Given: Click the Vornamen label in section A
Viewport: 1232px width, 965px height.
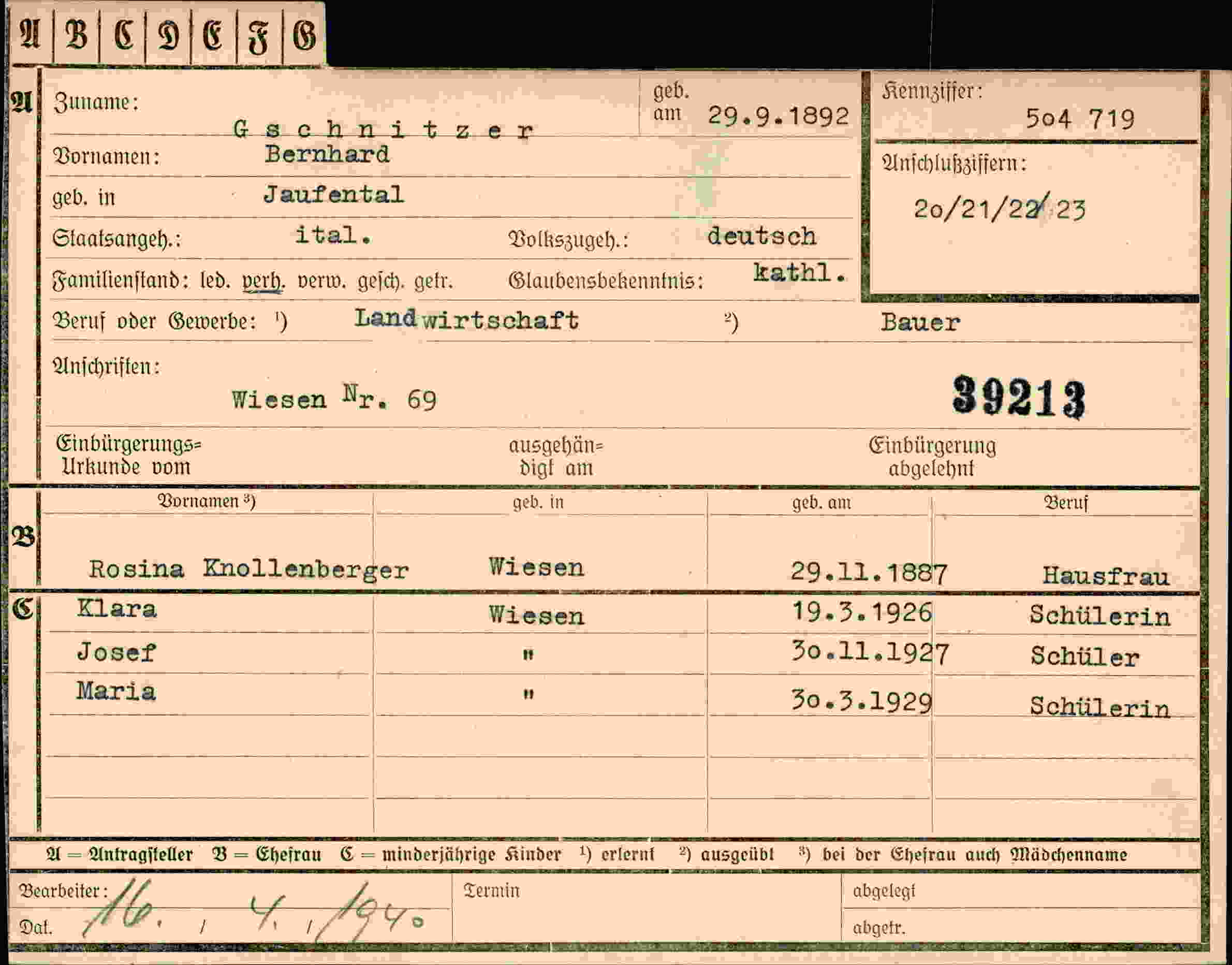Looking at the screenshot, I should tap(107, 156).
